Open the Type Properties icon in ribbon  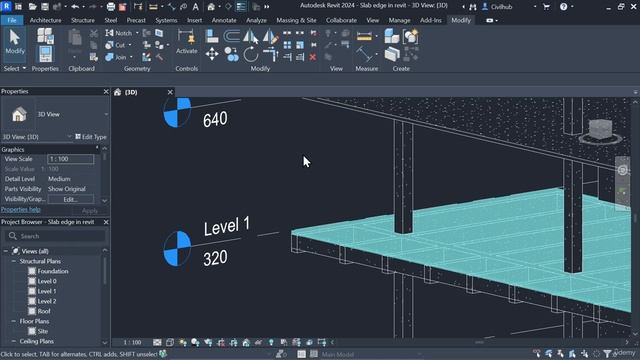pos(45,36)
